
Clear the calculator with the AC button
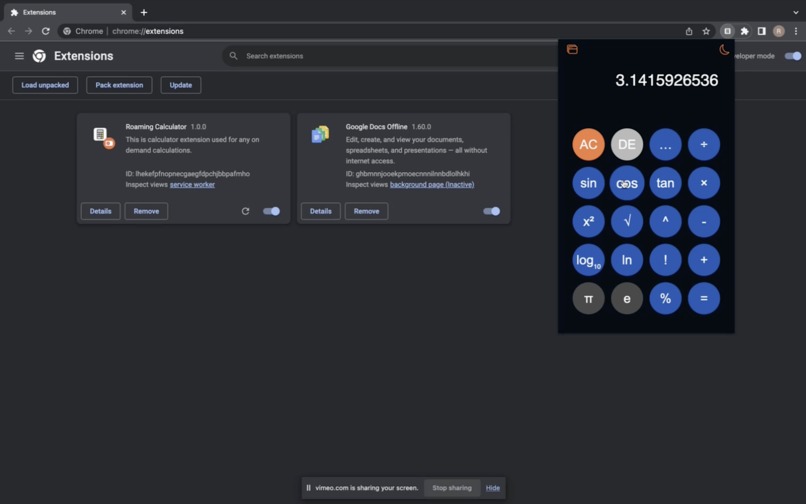588,145
